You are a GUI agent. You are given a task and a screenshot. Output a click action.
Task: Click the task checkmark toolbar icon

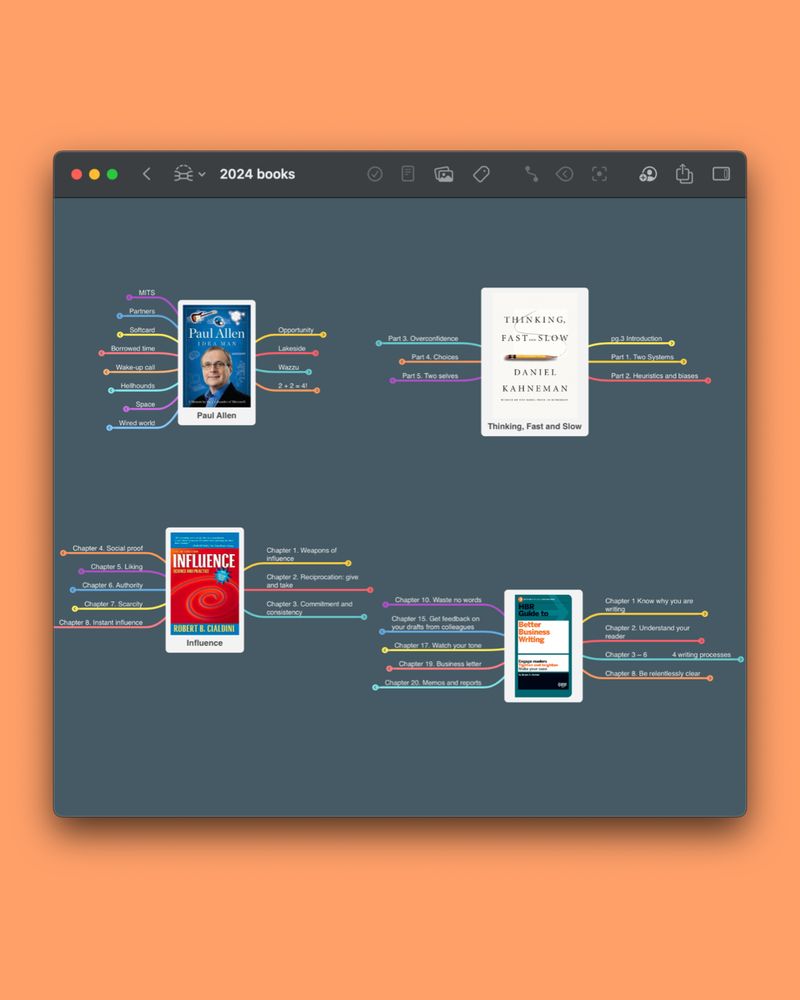pos(374,174)
